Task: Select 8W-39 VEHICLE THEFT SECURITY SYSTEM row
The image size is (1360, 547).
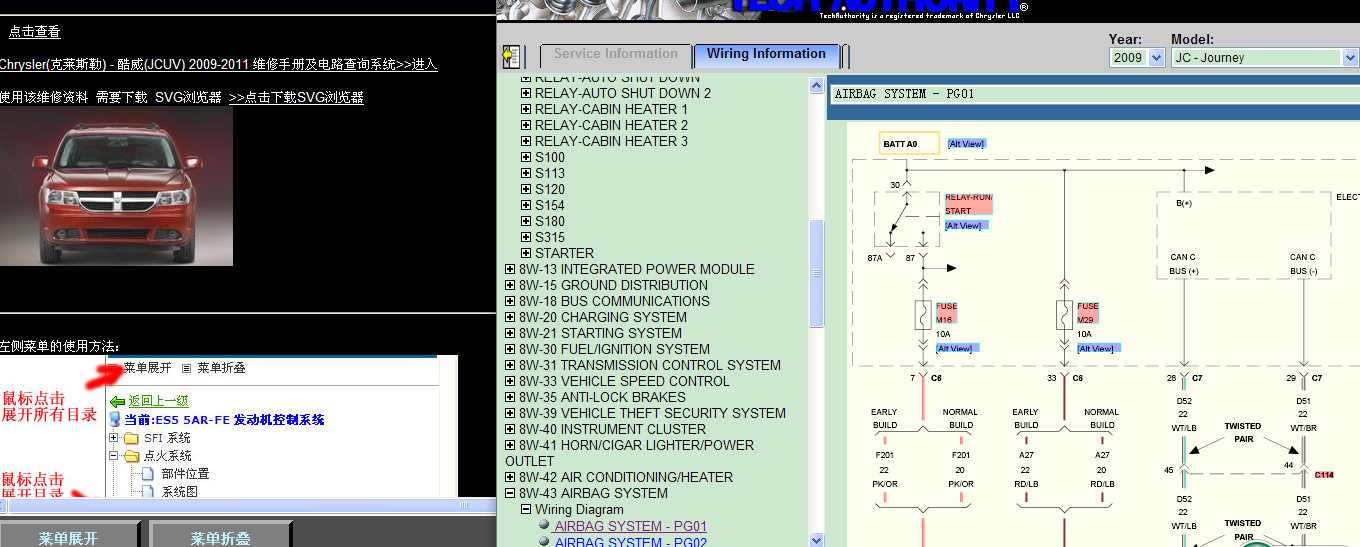Action: [x=652, y=413]
